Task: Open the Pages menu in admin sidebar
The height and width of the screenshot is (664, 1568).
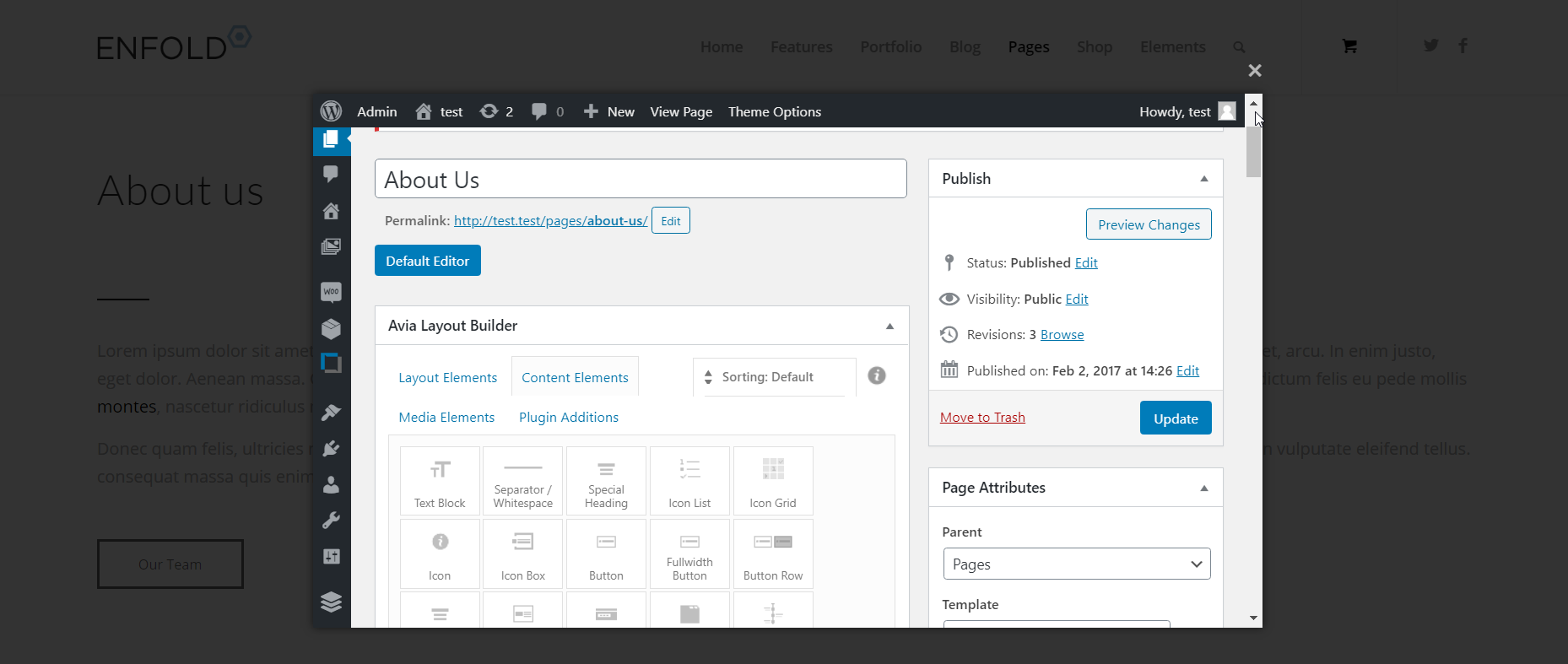Action: [x=331, y=138]
